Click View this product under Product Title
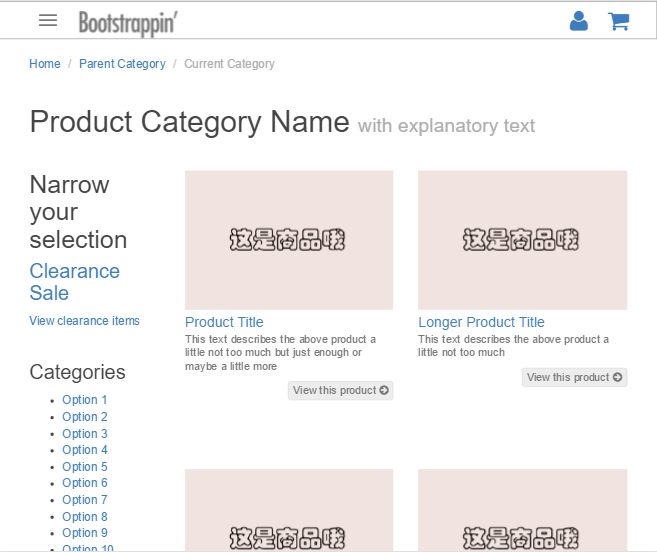 [340, 390]
